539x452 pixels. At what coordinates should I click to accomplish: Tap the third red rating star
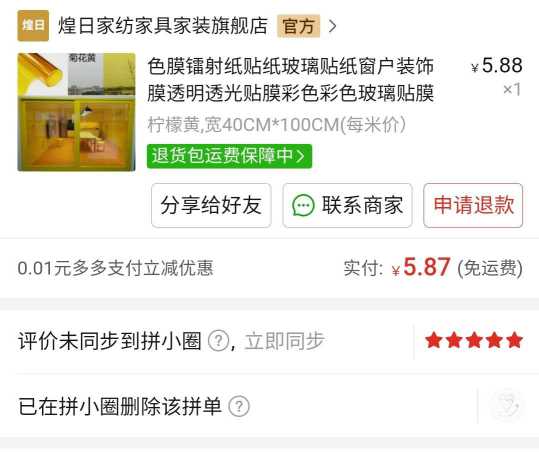pyautogui.click(x=474, y=340)
